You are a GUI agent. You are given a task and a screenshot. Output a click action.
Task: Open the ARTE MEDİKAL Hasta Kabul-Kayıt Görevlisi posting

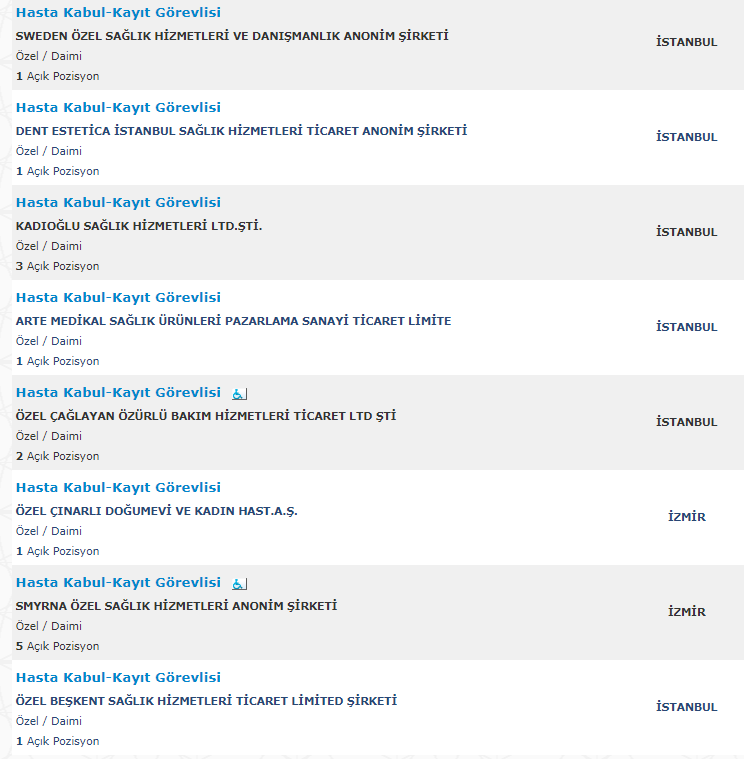point(118,297)
